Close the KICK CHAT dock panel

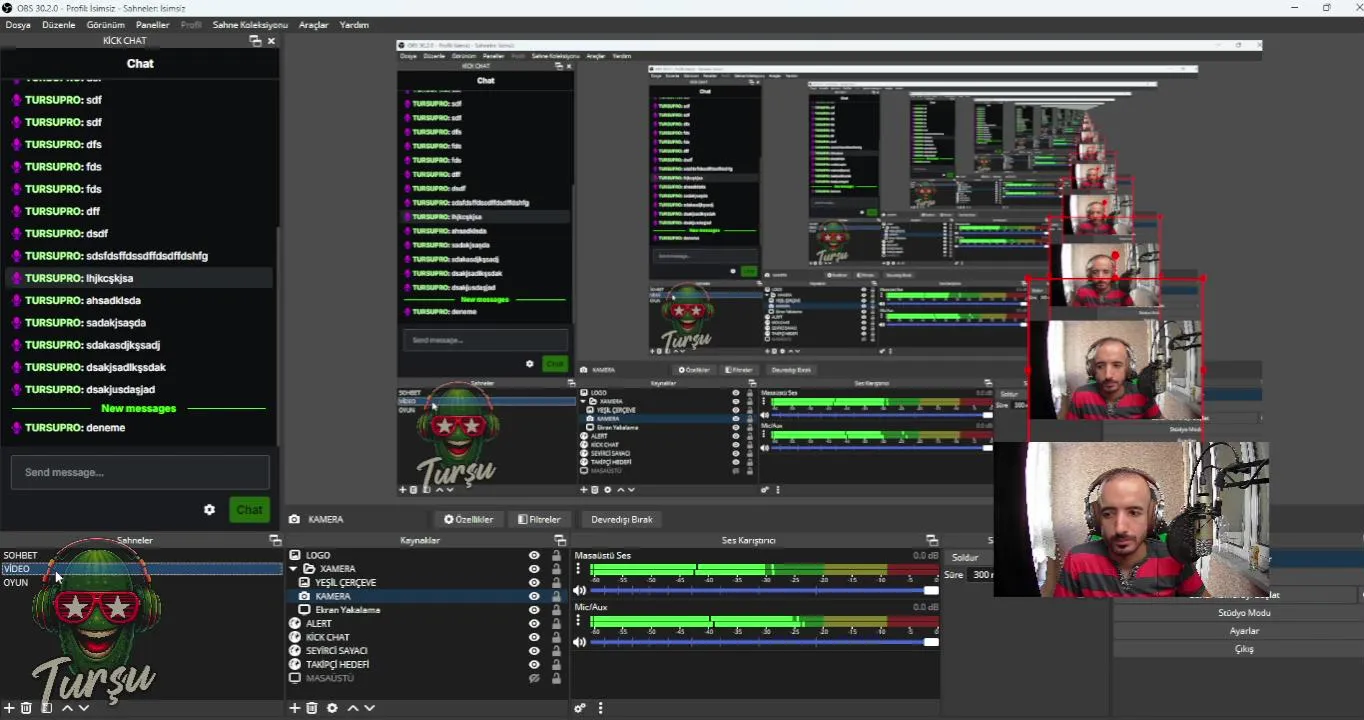(271, 41)
